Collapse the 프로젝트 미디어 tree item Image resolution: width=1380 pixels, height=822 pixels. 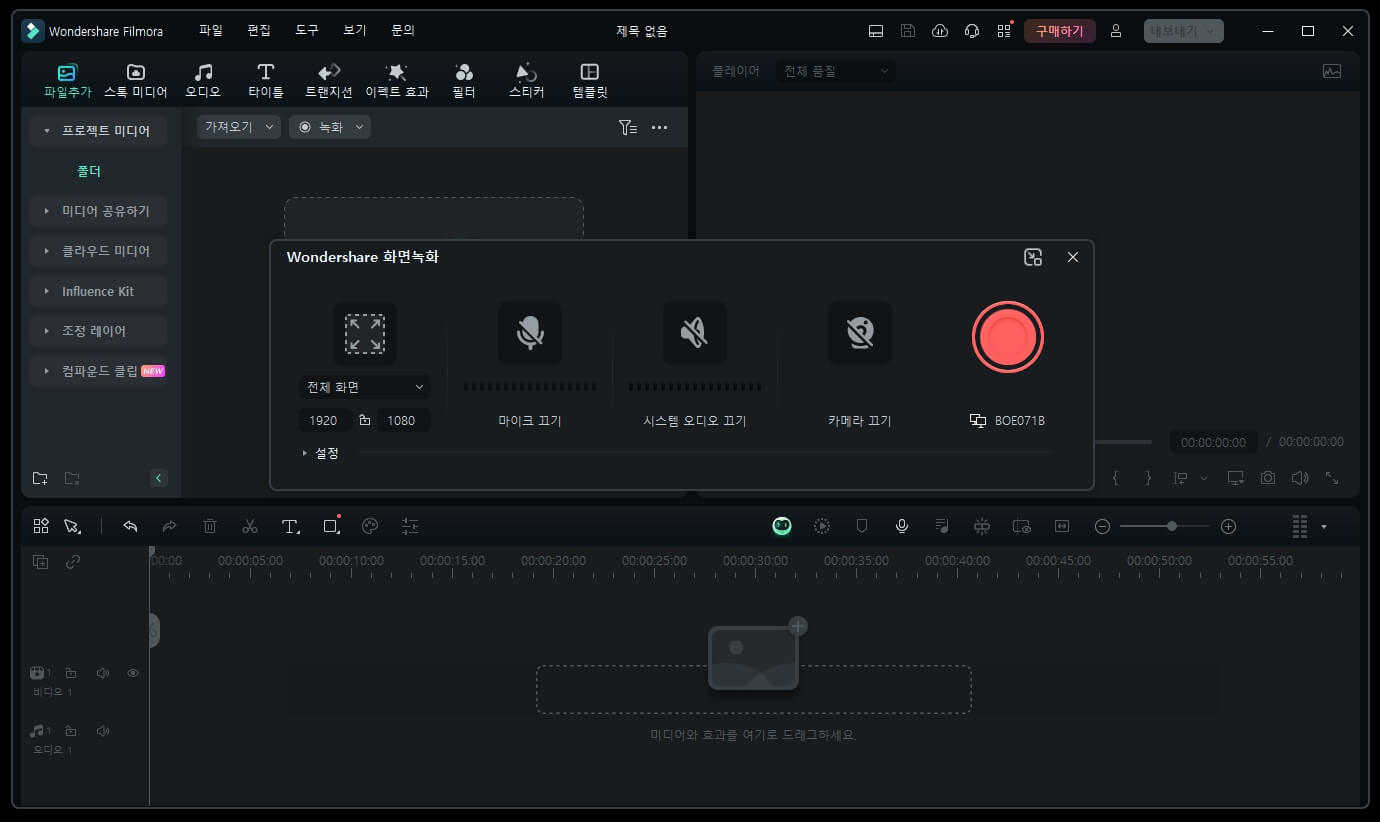coord(47,131)
